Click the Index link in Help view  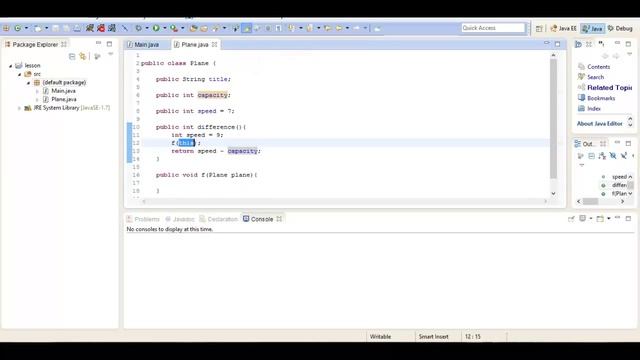point(594,109)
